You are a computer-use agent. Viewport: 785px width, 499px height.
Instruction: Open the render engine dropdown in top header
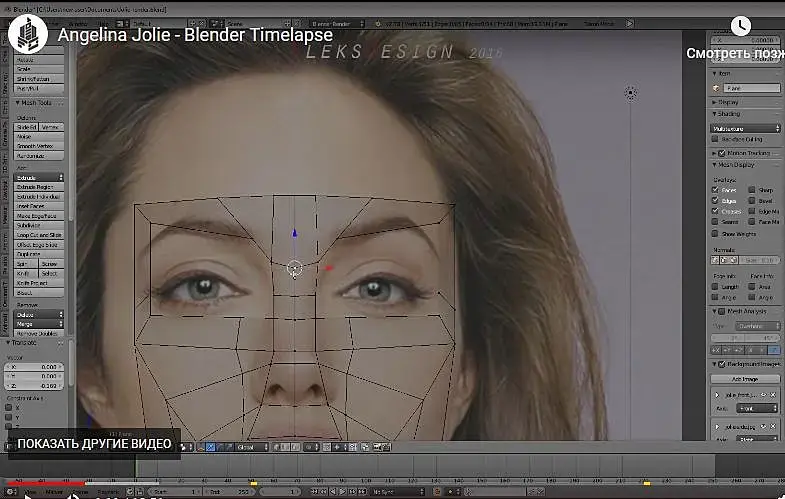336,24
